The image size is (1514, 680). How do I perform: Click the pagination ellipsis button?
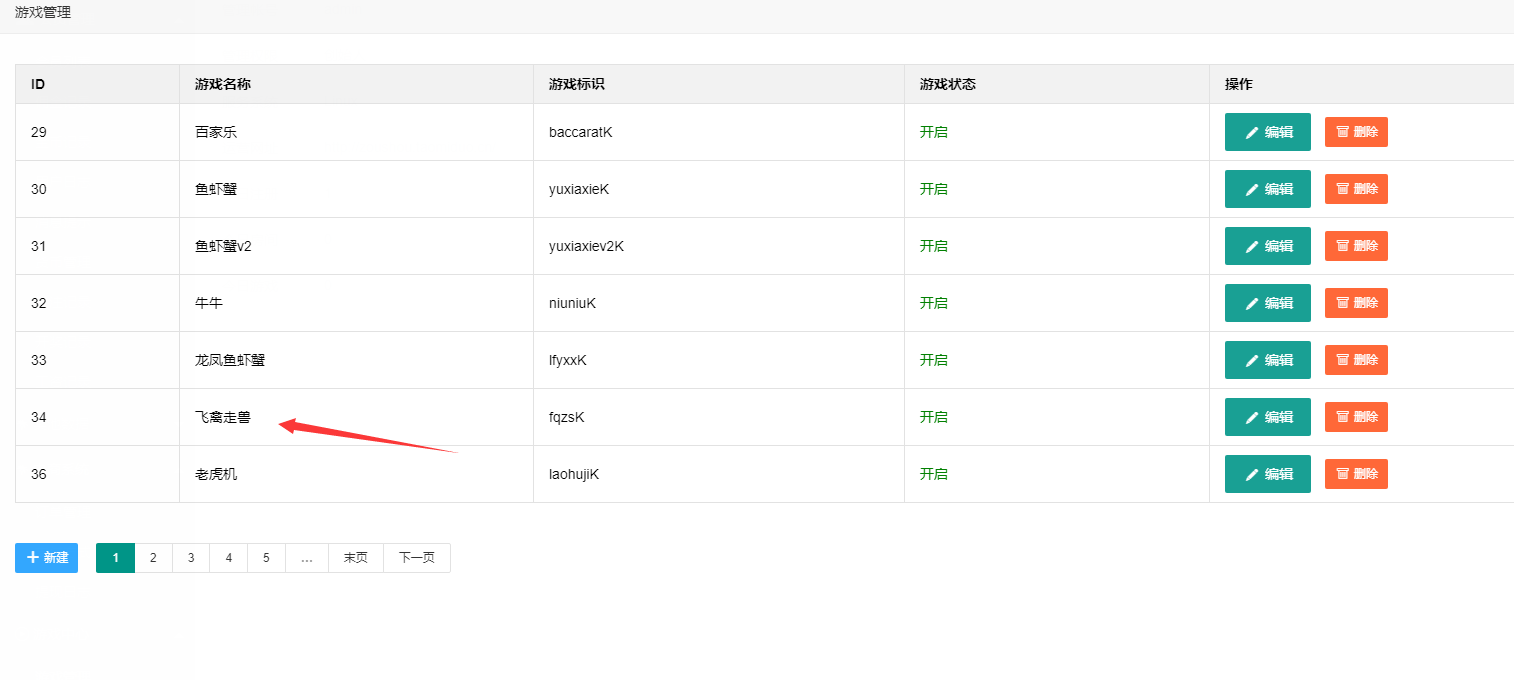click(307, 558)
